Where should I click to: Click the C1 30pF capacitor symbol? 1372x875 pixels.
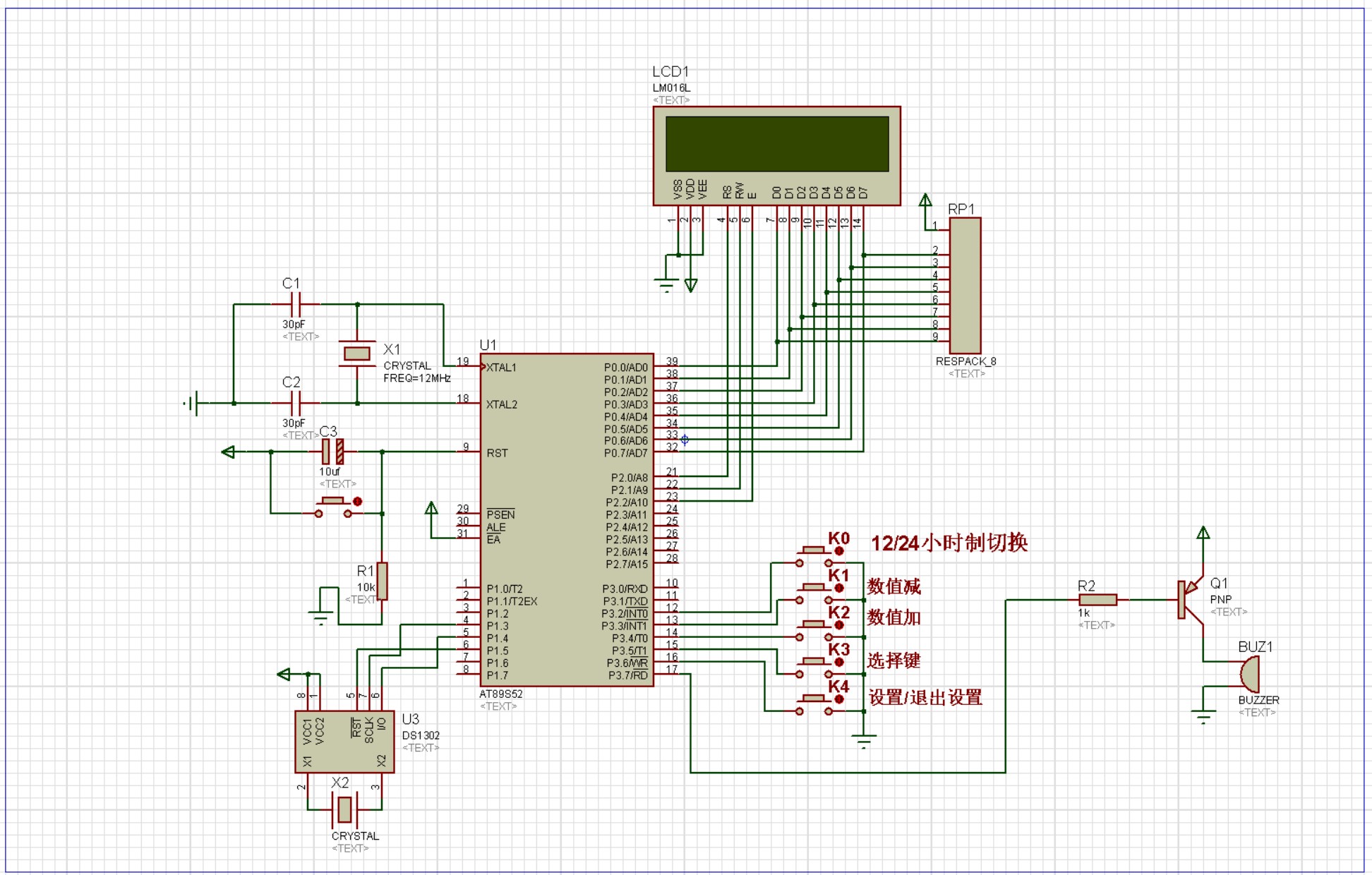pos(296,304)
